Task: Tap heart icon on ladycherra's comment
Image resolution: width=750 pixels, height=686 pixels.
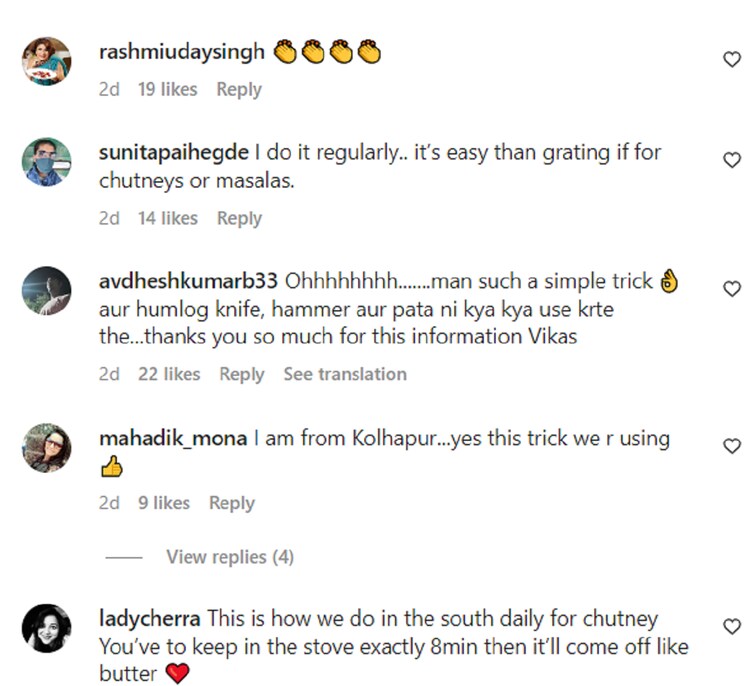Action: pos(731,627)
